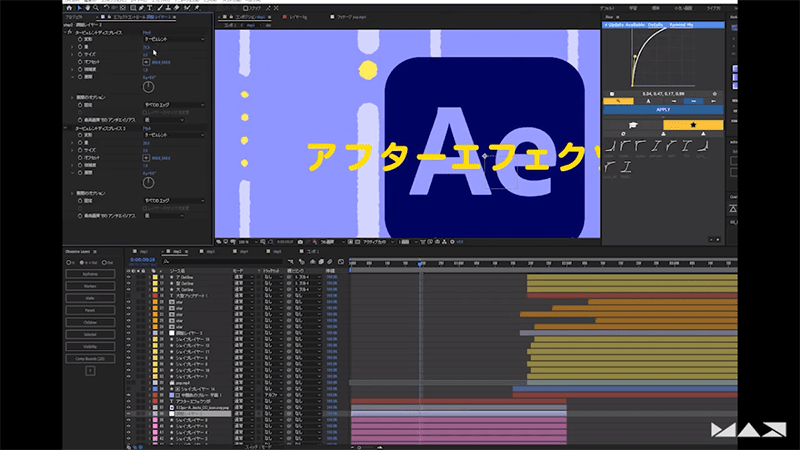
Task: Click the label color swatch of pop.mp4 layer
Action: click(x=155, y=383)
